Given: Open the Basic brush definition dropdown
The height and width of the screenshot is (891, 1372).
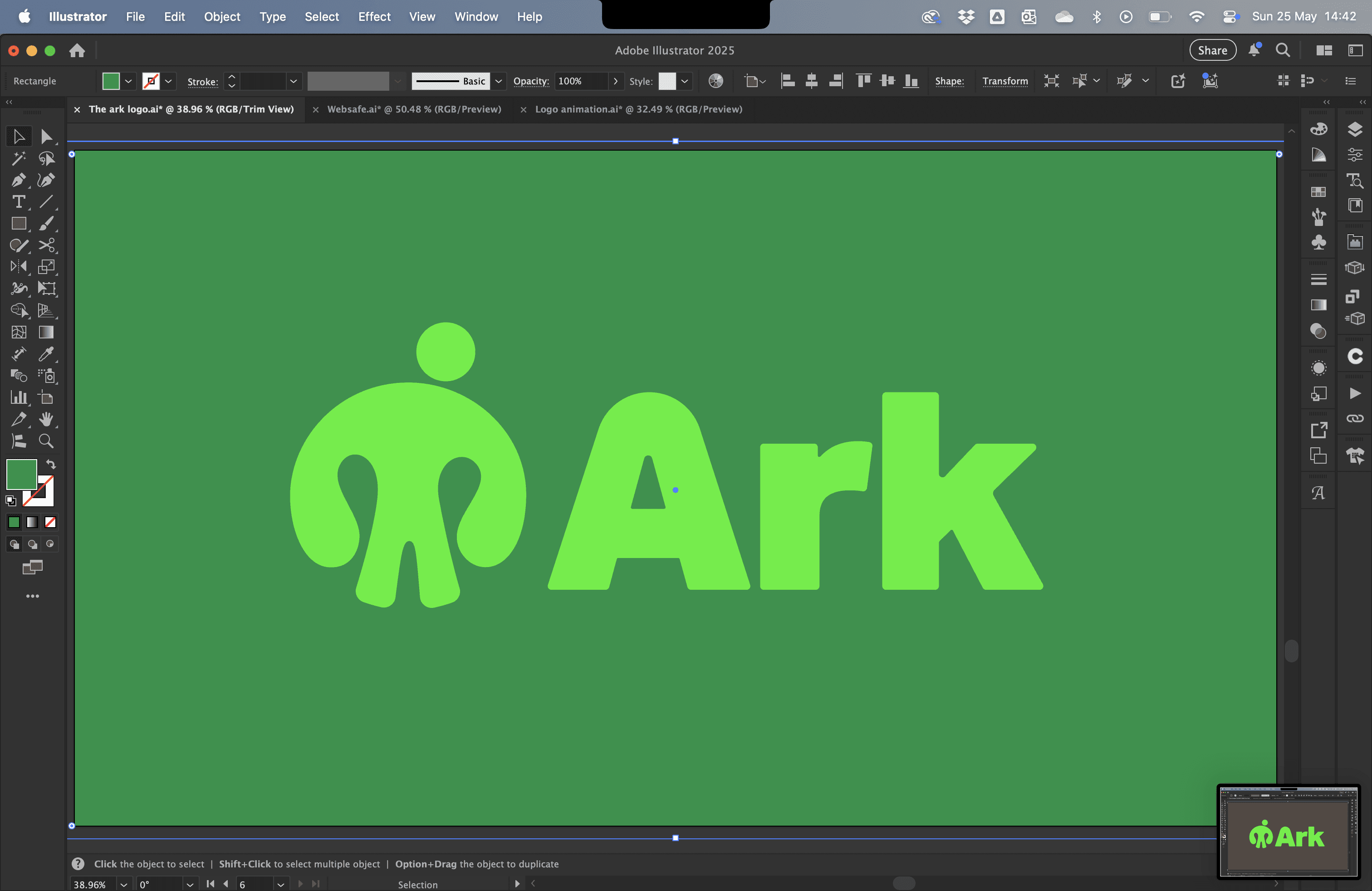Looking at the screenshot, I should click(x=499, y=81).
